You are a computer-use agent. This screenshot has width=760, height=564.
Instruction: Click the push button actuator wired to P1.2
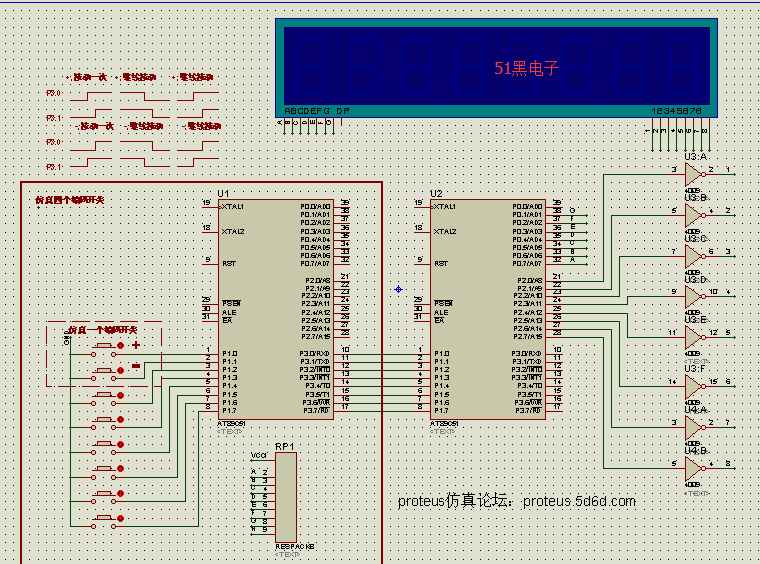pyautogui.click(x=121, y=395)
